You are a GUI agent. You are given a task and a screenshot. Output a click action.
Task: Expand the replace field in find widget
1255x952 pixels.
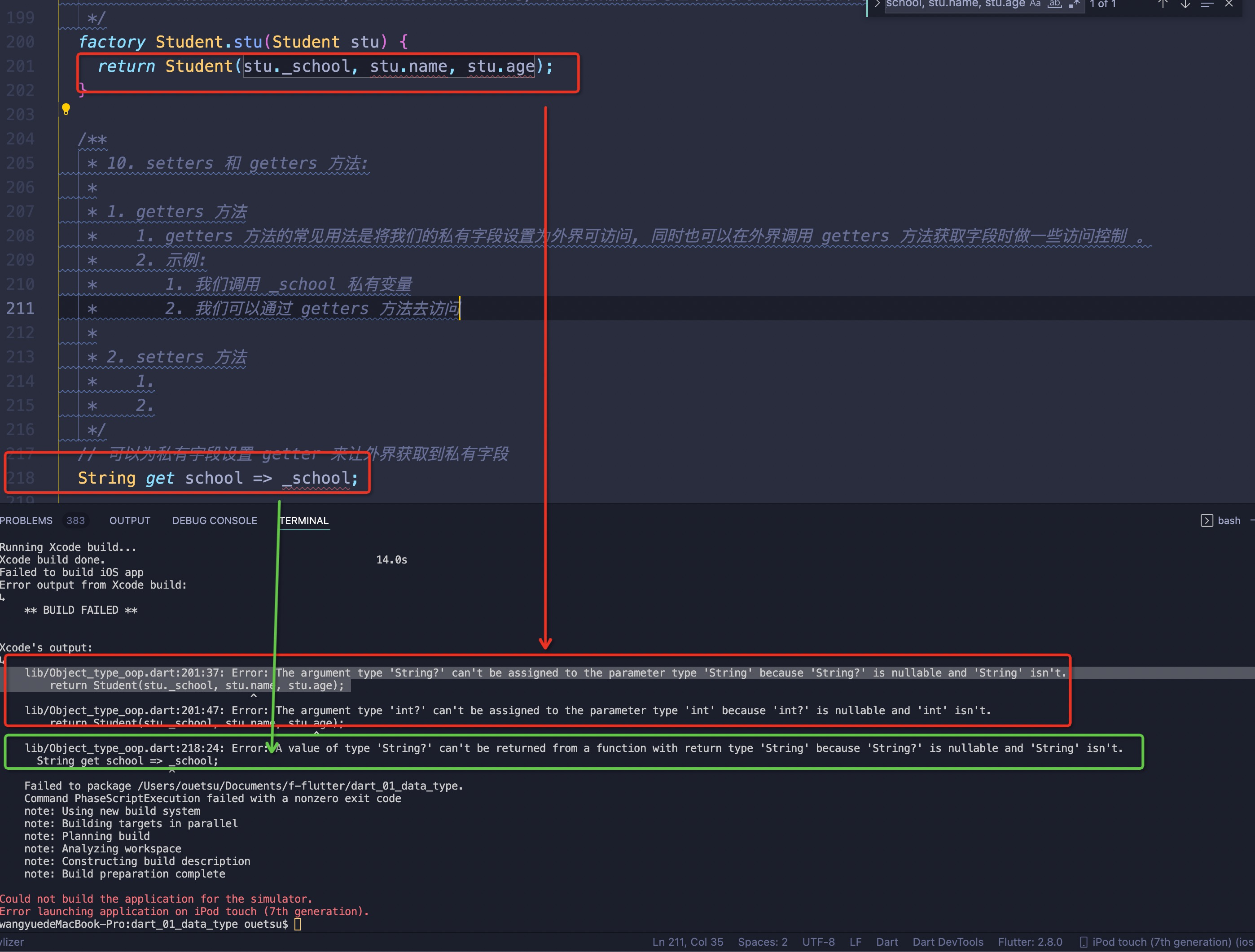coord(877,4)
